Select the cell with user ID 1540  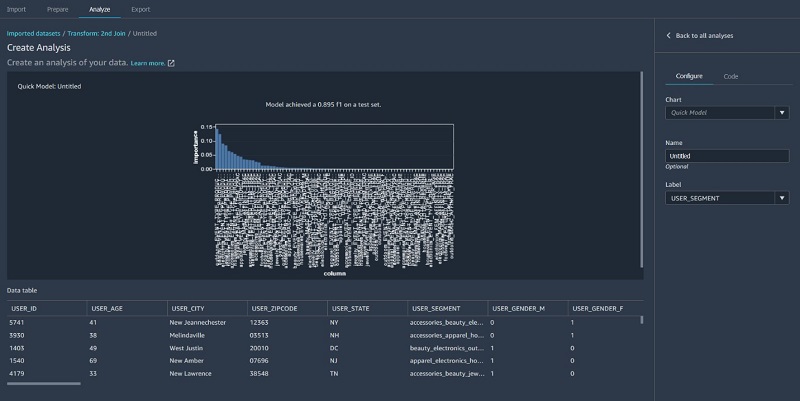coord(17,361)
